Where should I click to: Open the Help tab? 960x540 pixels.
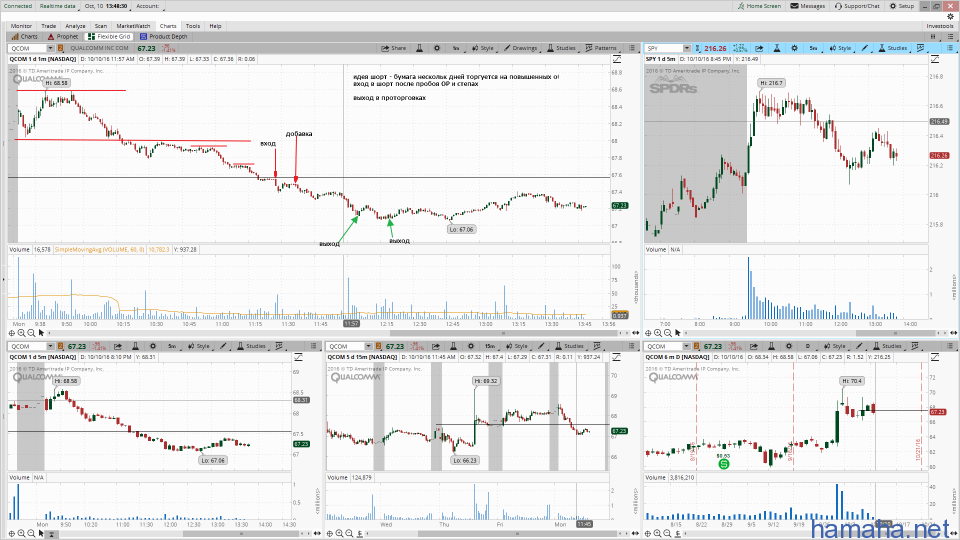[x=215, y=26]
